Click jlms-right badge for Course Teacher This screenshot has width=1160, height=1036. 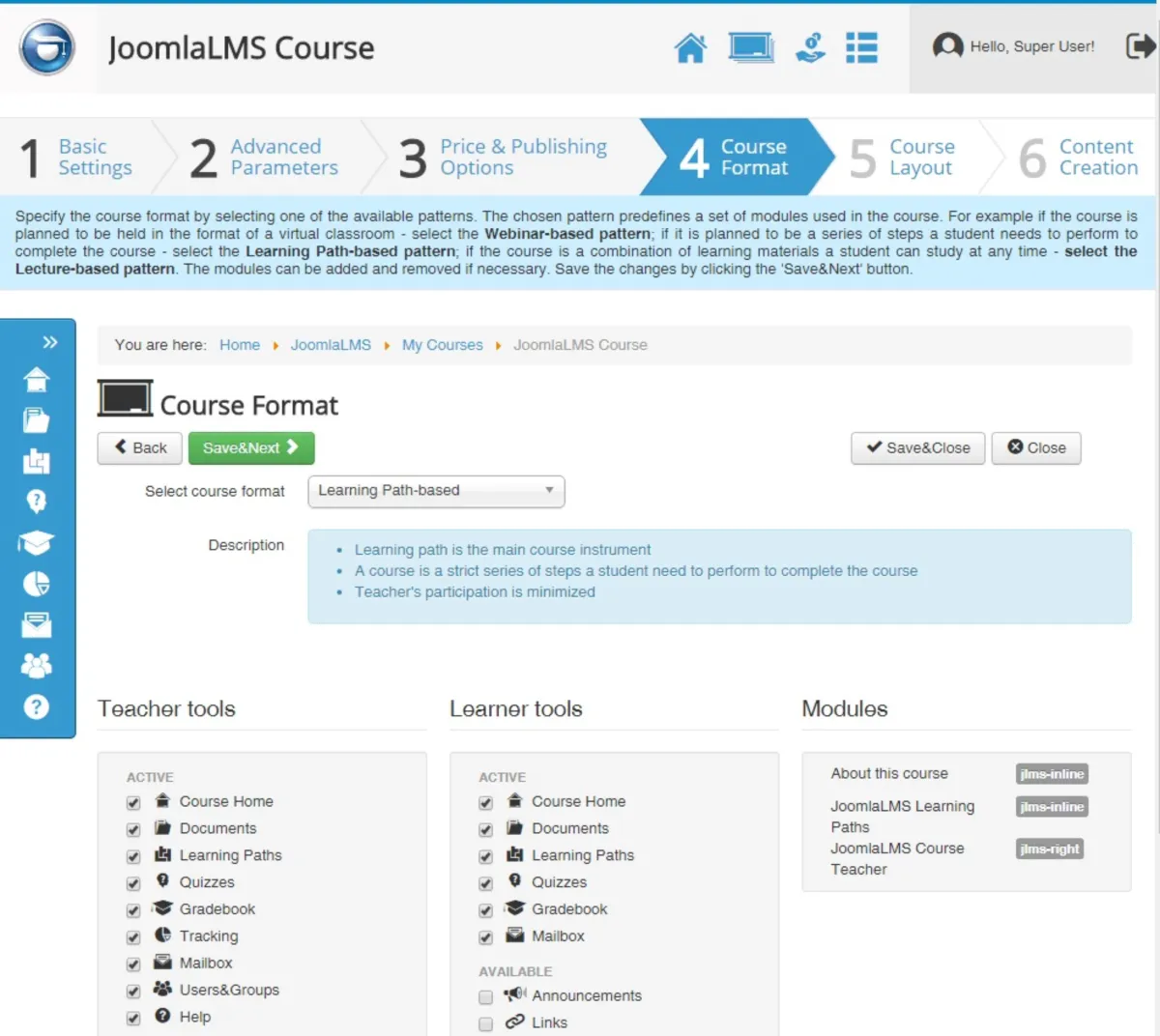1051,849
